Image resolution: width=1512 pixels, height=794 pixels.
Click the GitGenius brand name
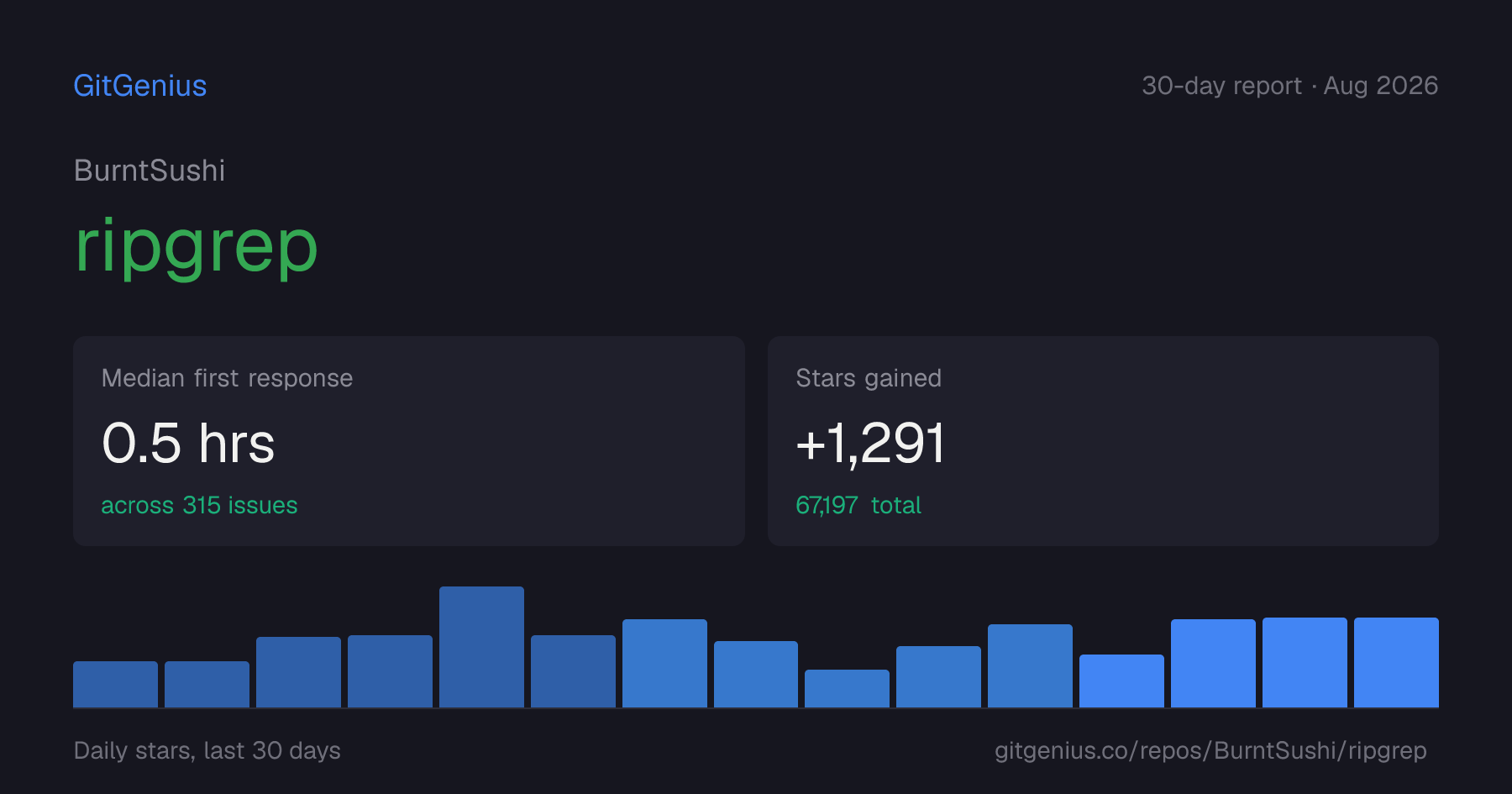pyautogui.click(x=140, y=86)
